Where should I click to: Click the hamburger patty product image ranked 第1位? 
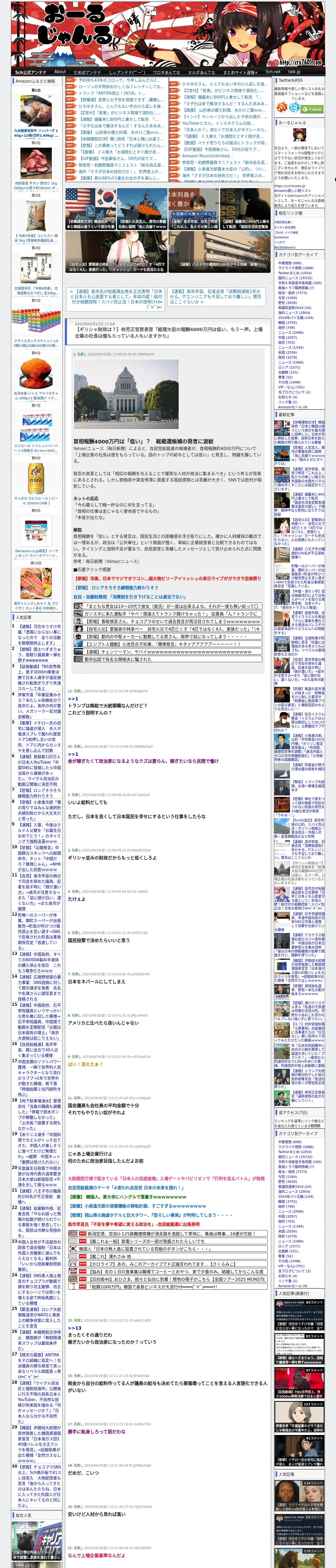36,110
